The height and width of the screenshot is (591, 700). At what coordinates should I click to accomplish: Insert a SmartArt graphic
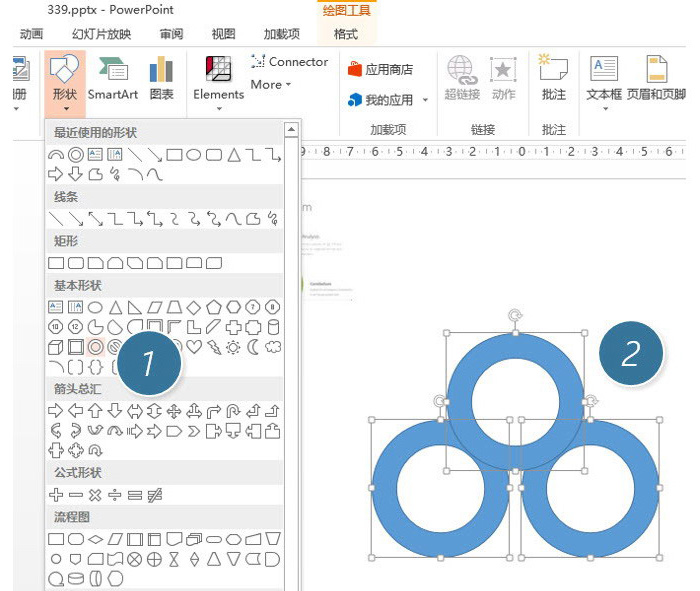coord(113,79)
